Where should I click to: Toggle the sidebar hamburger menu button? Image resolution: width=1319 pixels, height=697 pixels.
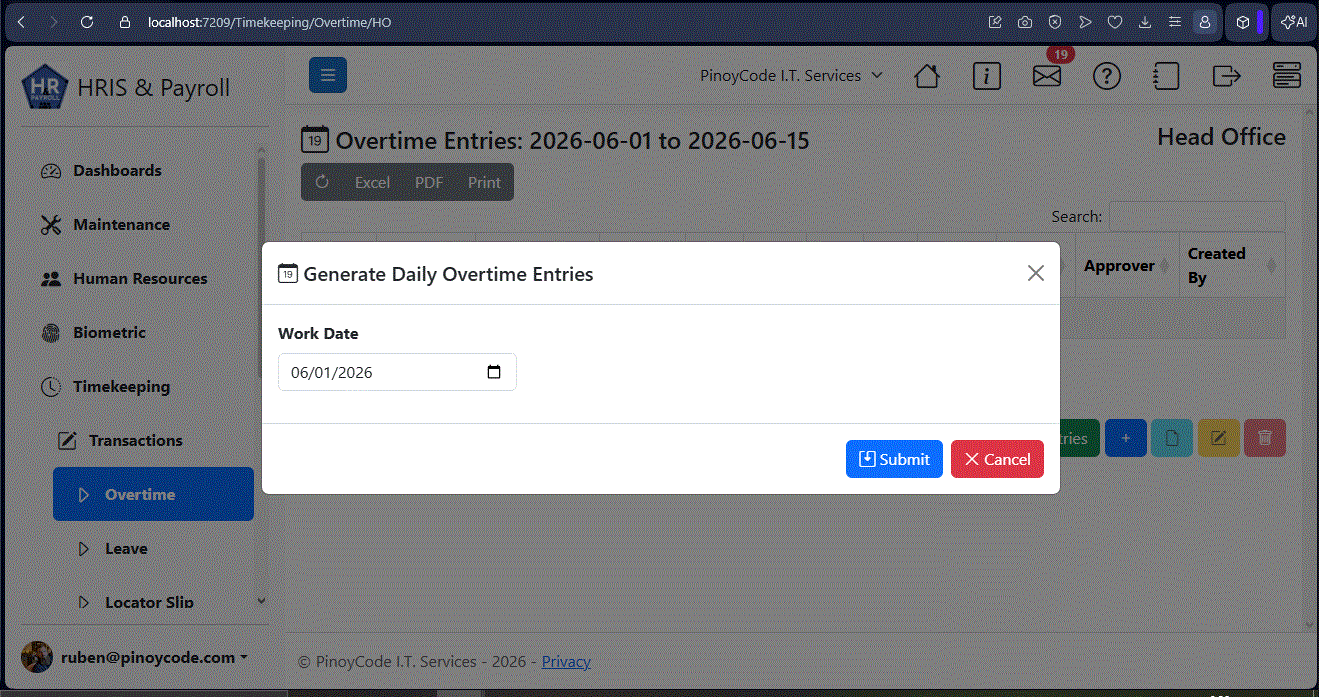click(328, 75)
